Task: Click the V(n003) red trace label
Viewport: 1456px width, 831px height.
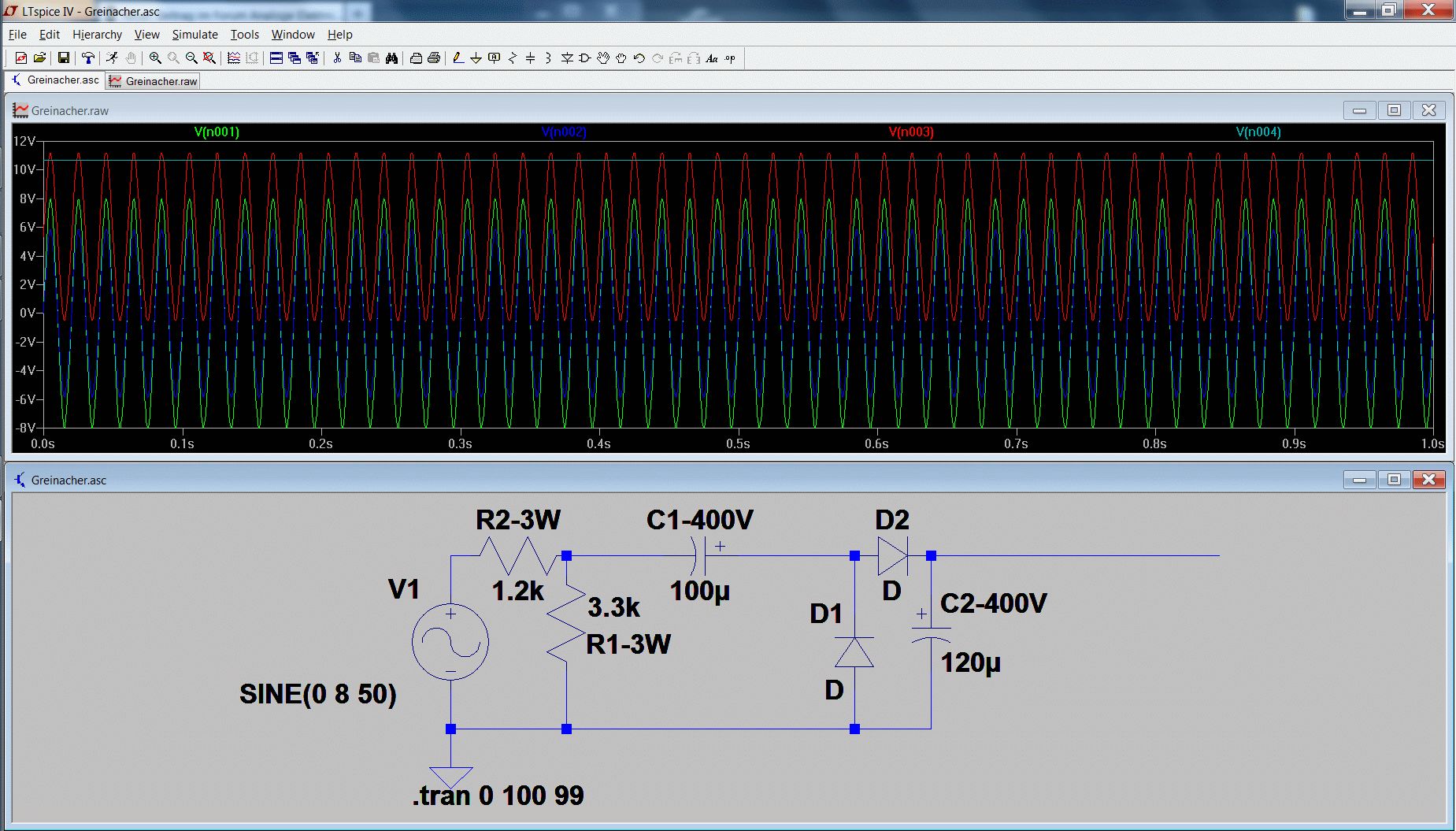Action: point(911,132)
